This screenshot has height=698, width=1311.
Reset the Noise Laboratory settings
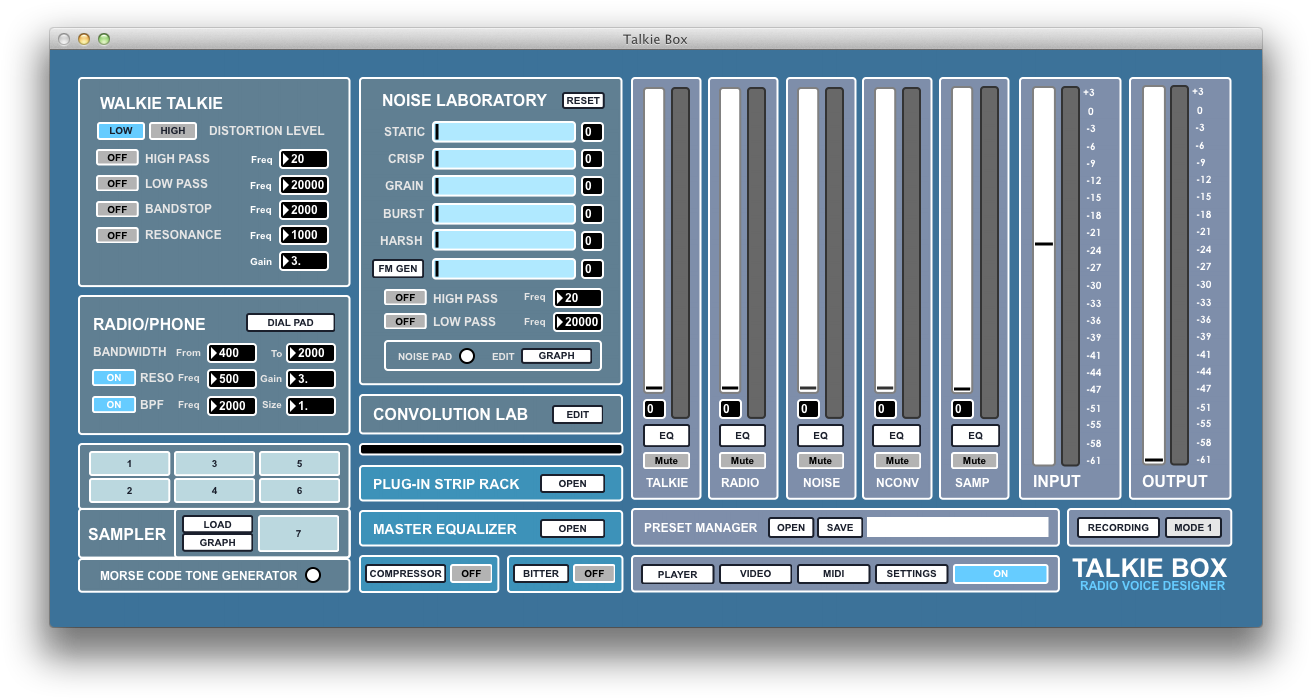pyautogui.click(x=583, y=100)
